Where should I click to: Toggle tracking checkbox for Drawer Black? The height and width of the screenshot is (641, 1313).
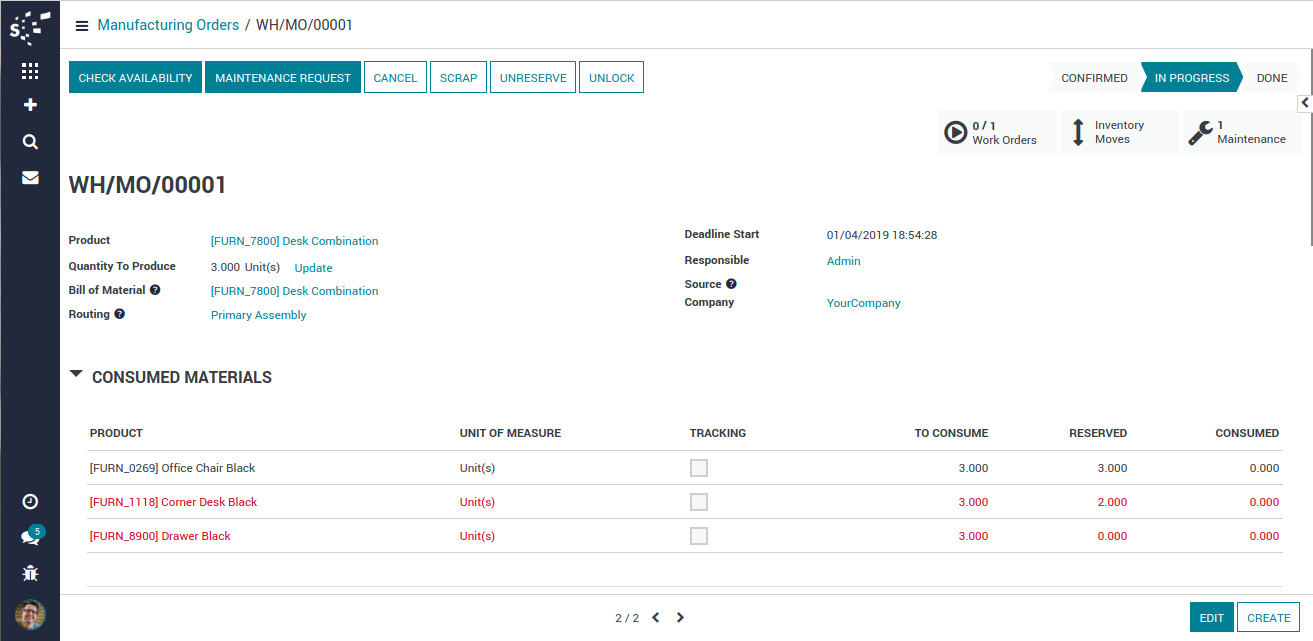coord(699,536)
